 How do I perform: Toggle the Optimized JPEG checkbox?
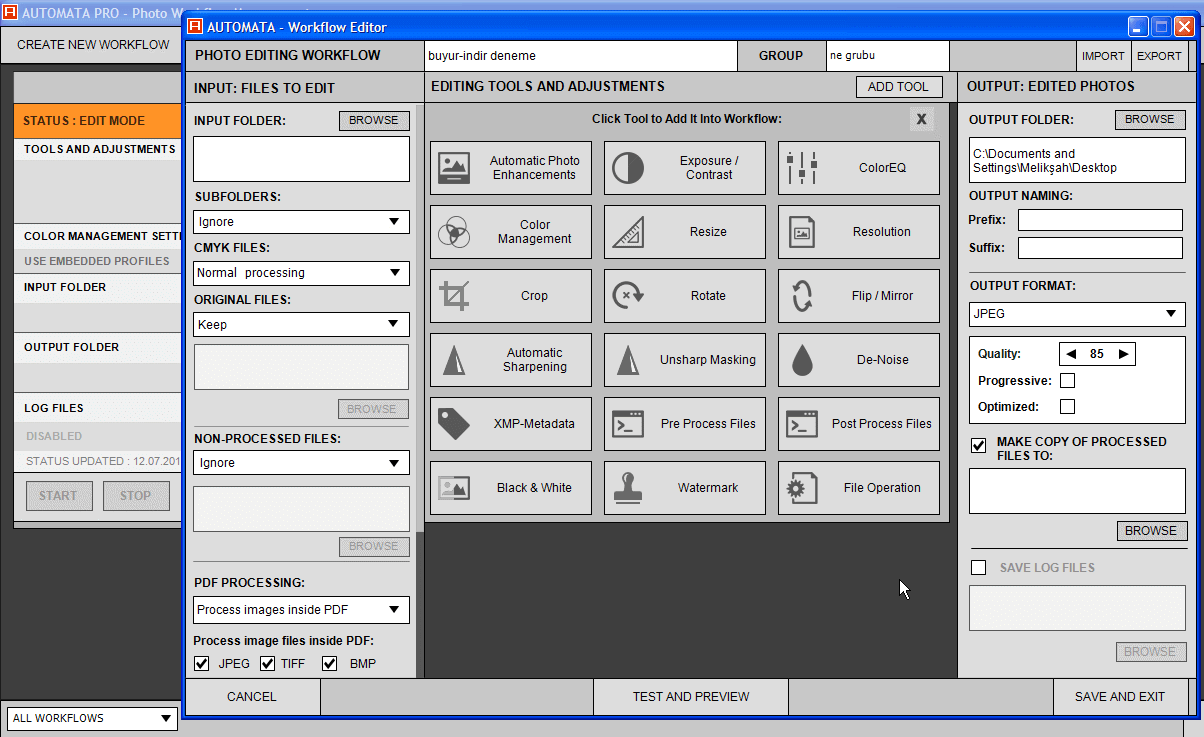1067,407
